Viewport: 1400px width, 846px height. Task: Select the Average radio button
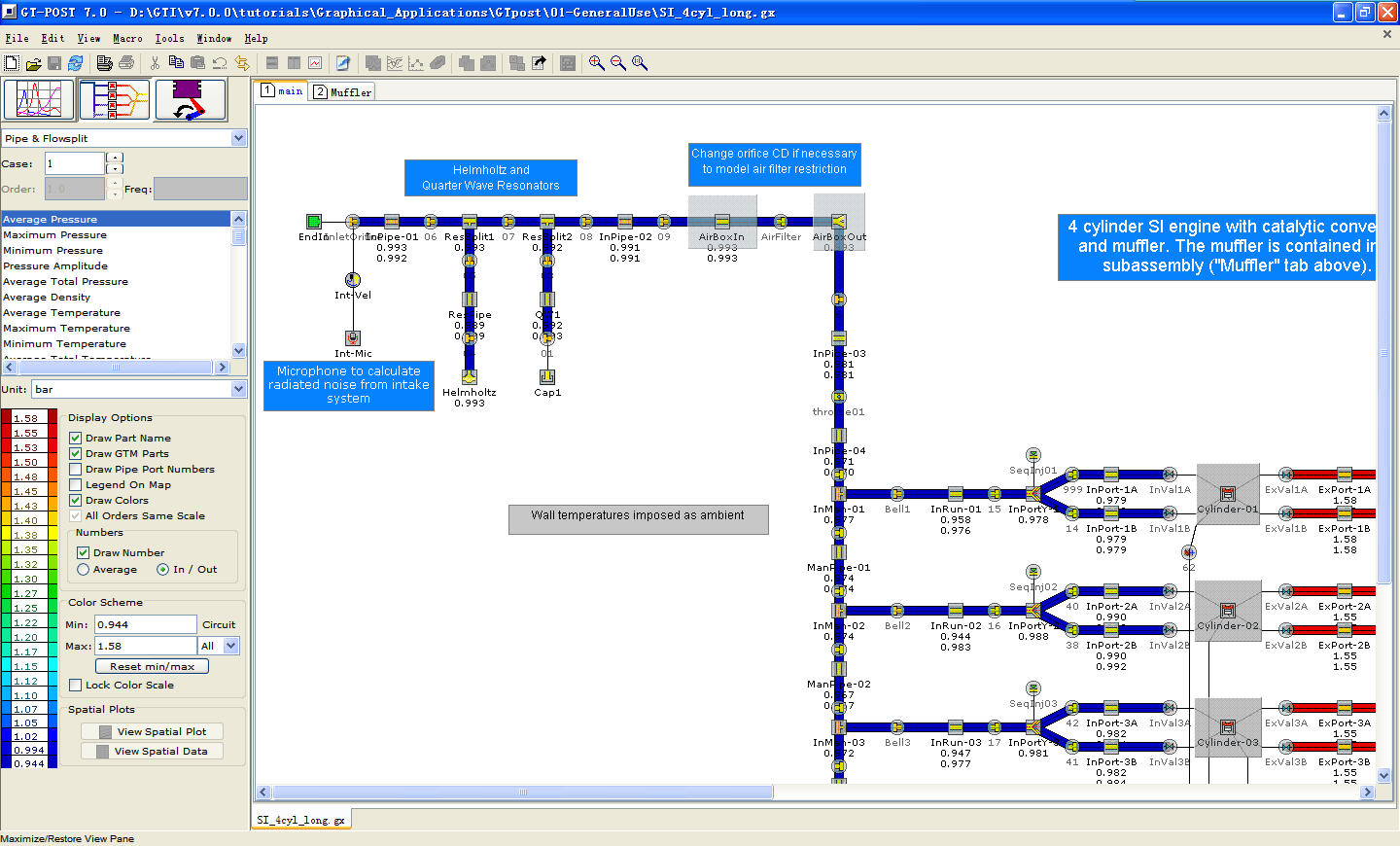pyautogui.click(x=84, y=570)
